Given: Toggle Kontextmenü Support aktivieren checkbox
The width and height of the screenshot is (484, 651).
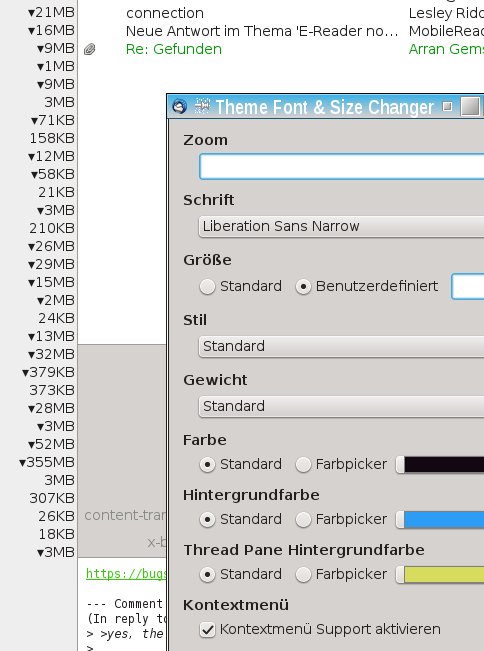Looking at the screenshot, I should [207, 629].
